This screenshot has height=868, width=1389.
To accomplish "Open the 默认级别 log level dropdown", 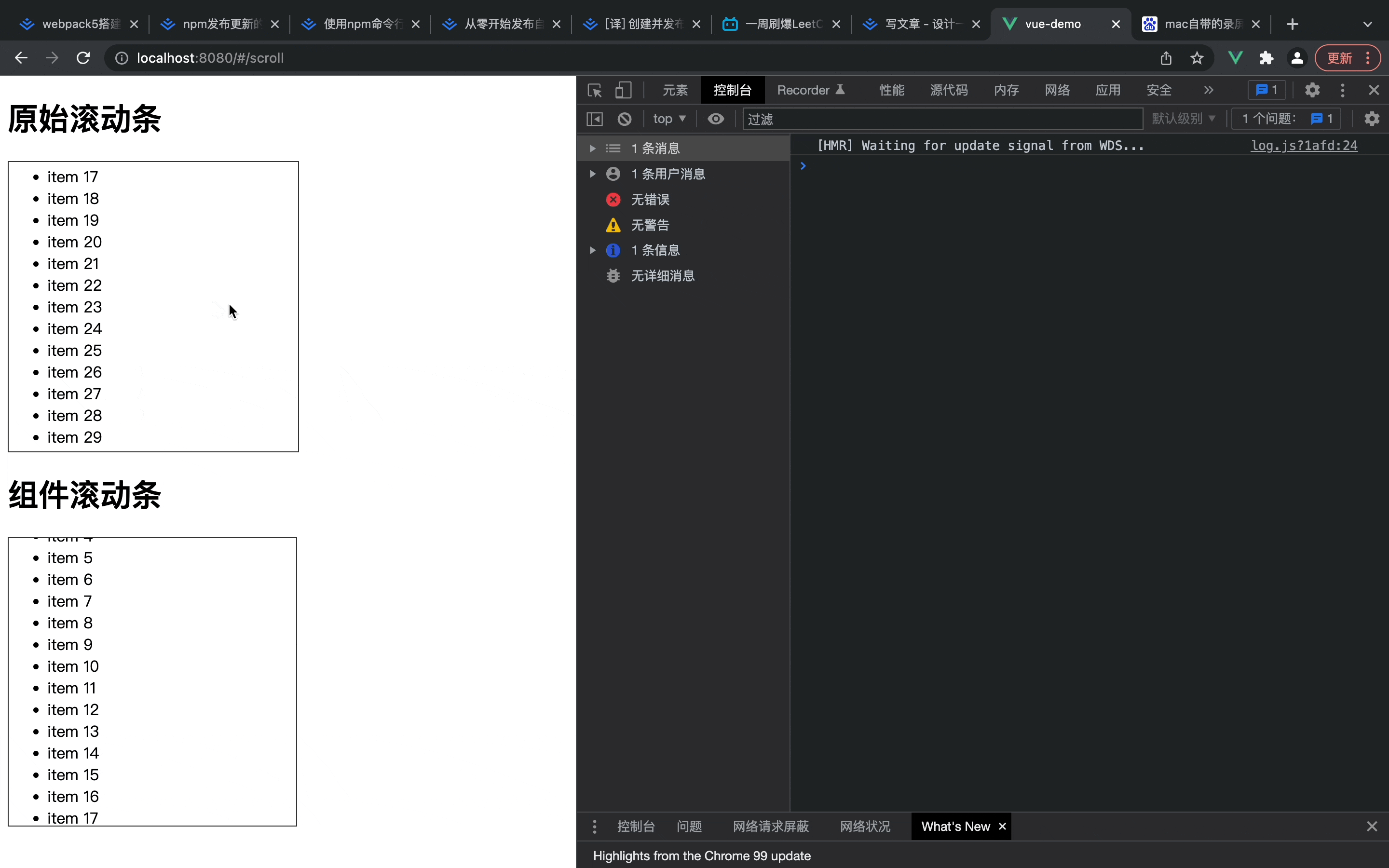I will click(x=1184, y=119).
